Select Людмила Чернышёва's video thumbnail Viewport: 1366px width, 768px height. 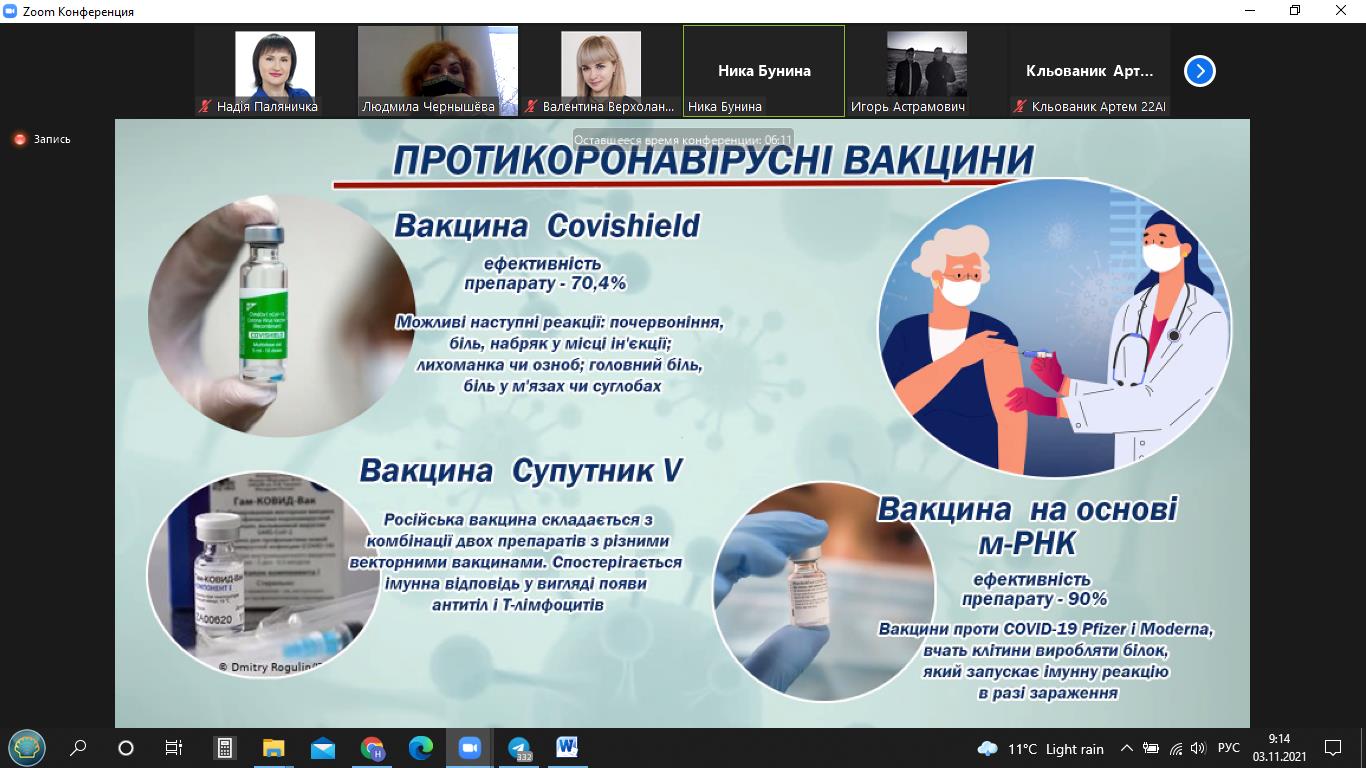pos(438,71)
